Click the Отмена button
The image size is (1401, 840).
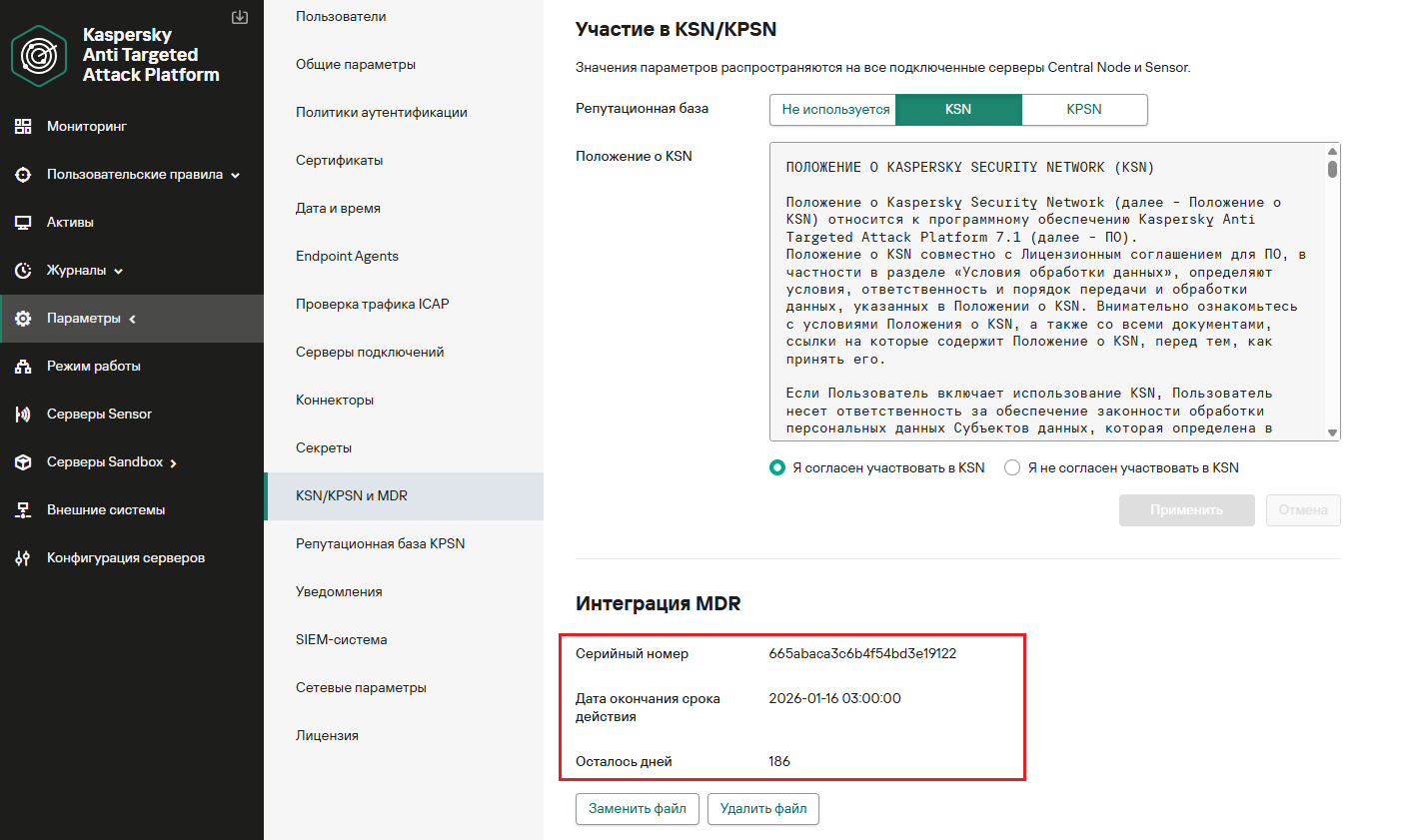[x=1303, y=510]
